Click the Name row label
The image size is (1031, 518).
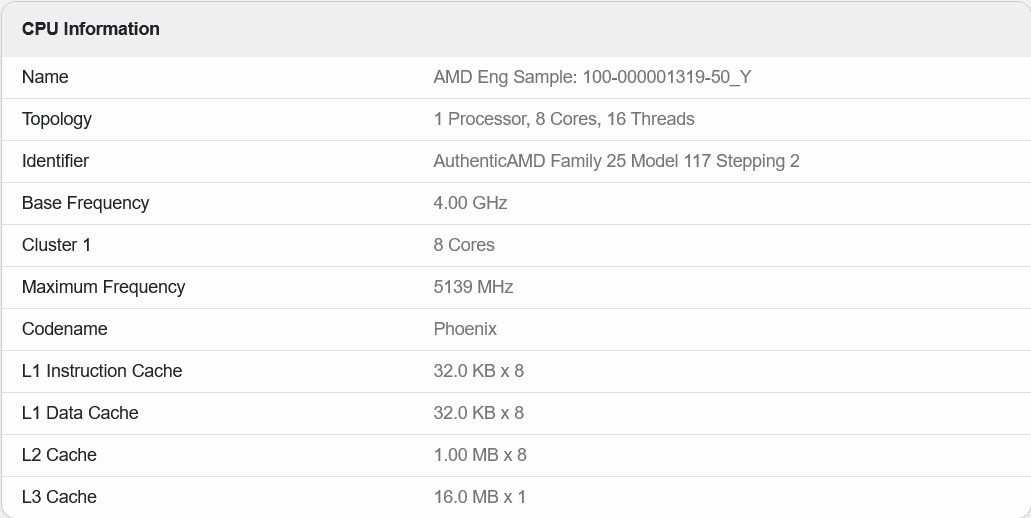(x=45, y=77)
